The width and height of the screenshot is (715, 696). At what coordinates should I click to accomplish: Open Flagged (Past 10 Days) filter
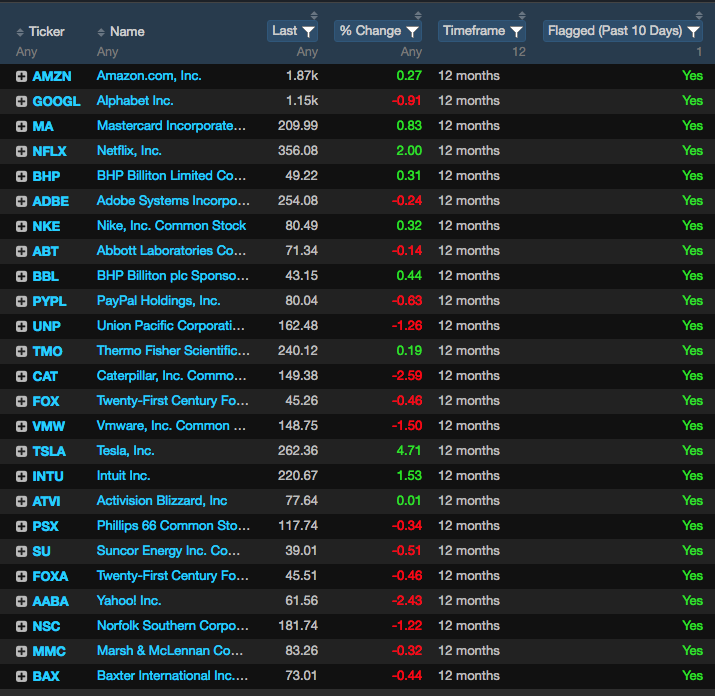point(623,31)
